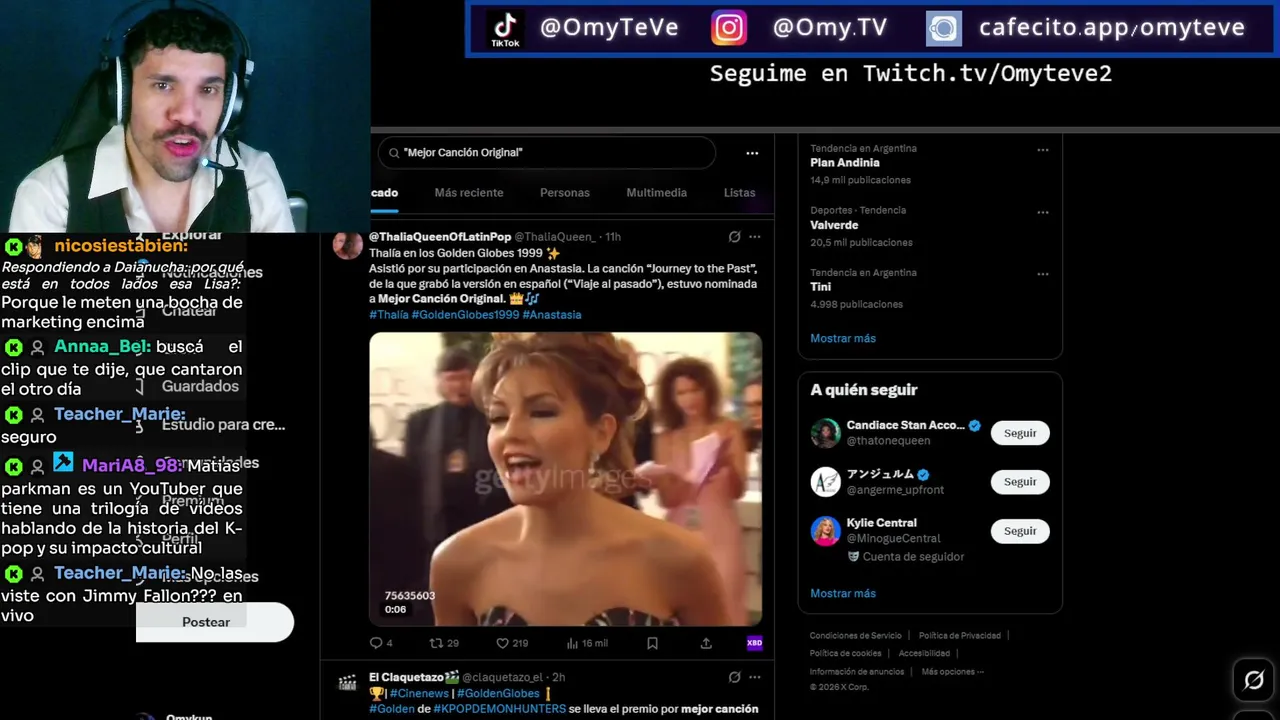Open Thalia post author avatar
The height and width of the screenshot is (720, 1280).
tap(347, 245)
